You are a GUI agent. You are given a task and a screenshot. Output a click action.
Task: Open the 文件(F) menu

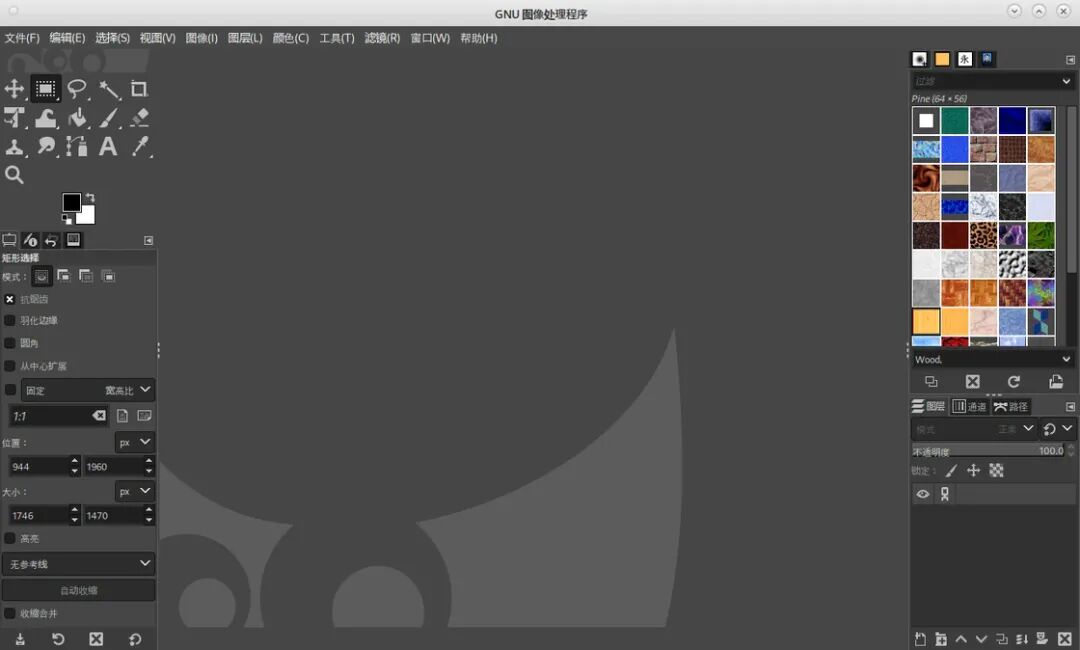22,38
